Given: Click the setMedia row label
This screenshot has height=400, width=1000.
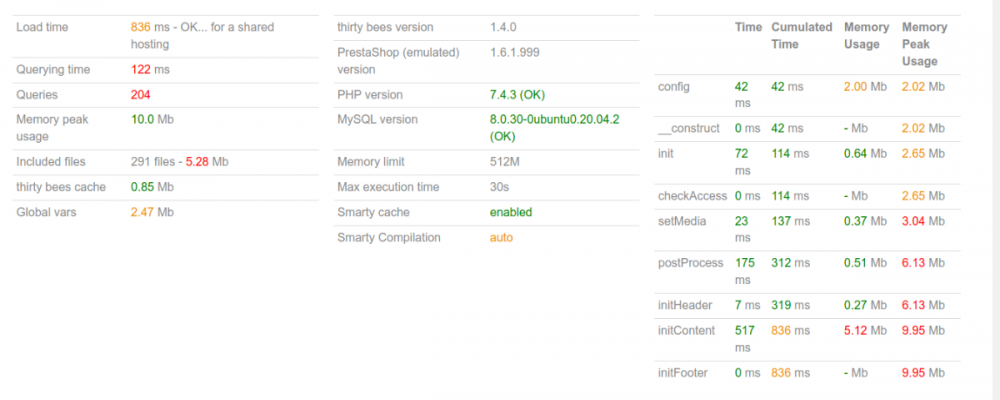Looking at the screenshot, I should coord(682,221).
